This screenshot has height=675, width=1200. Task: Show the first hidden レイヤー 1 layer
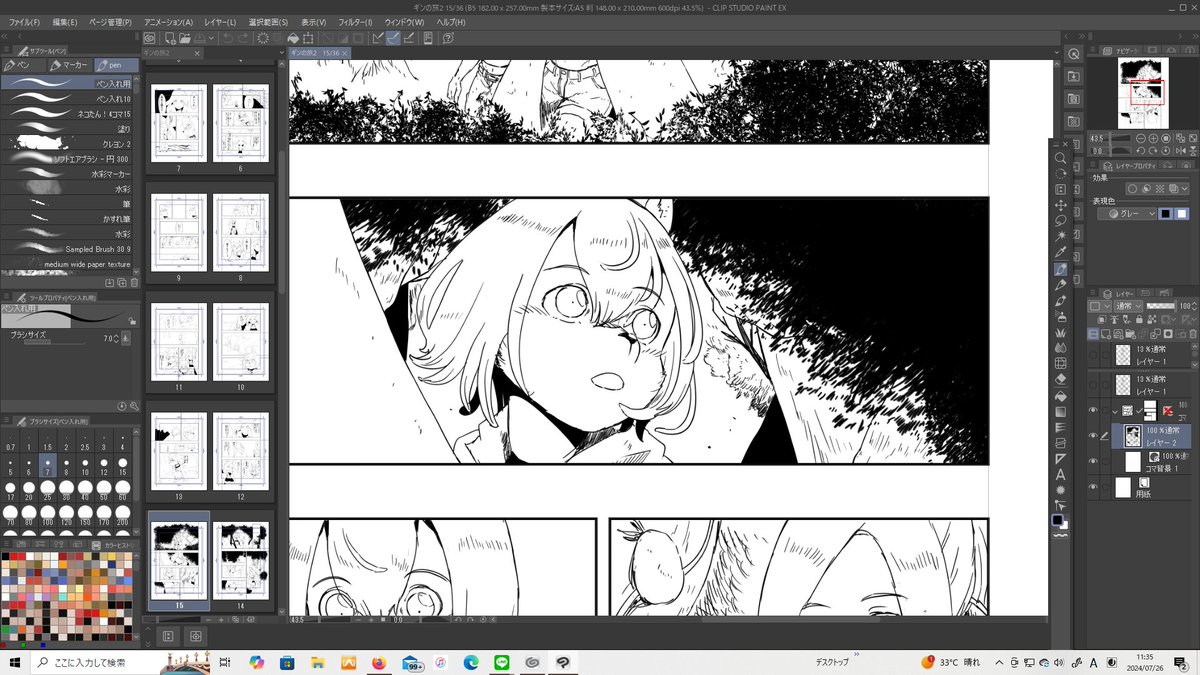pos(1093,354)
